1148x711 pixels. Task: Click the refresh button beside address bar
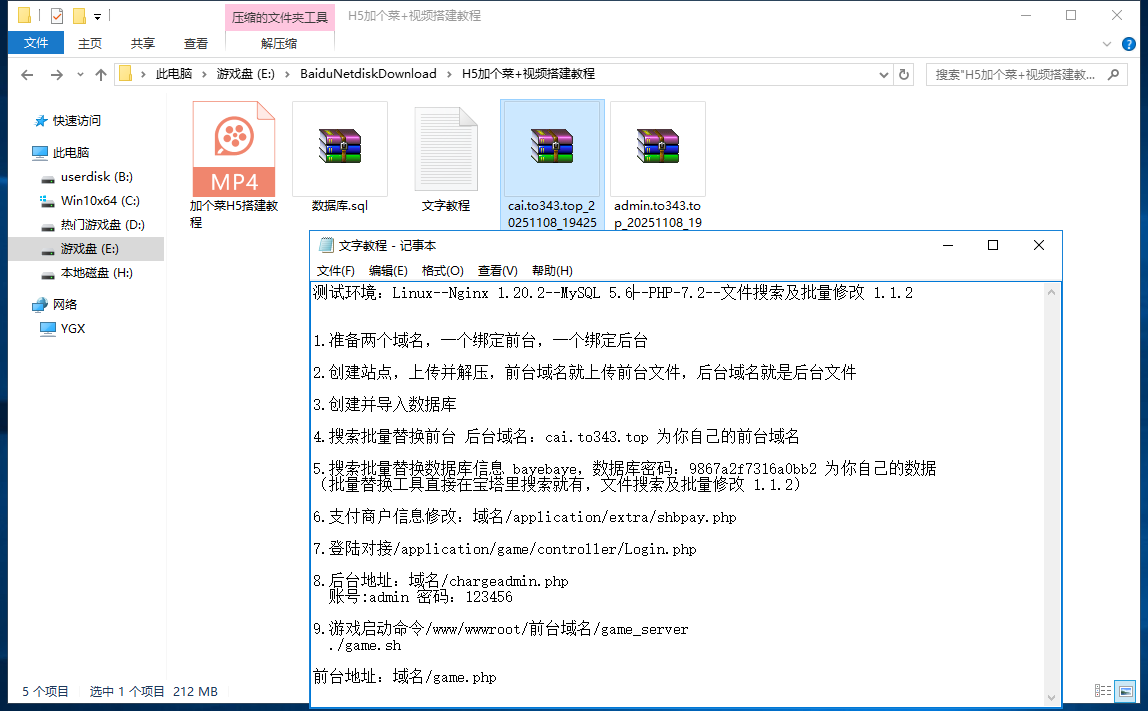point(904,74)
